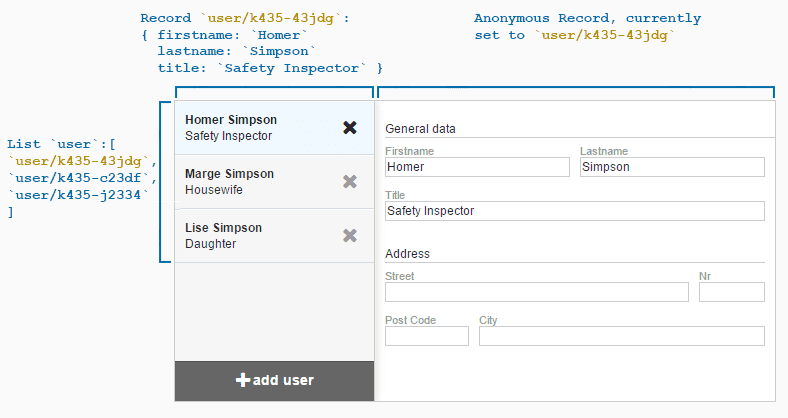This screenshot has height=418, width=788.
Task: Click the Housewife subtitle under Marge
Action: click(214, 190)
